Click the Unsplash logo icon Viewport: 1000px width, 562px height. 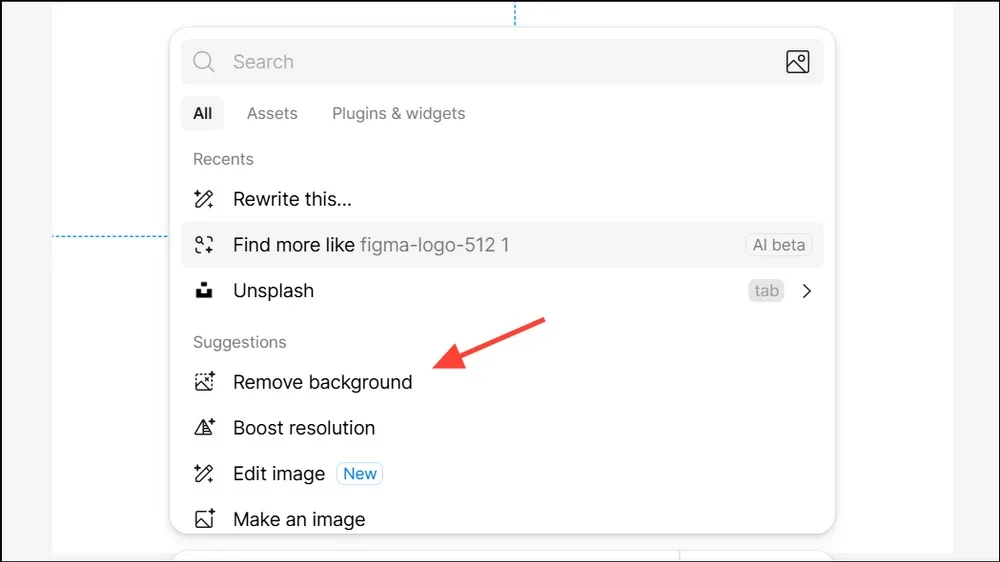pyautogui.click(x=204, y=290)
